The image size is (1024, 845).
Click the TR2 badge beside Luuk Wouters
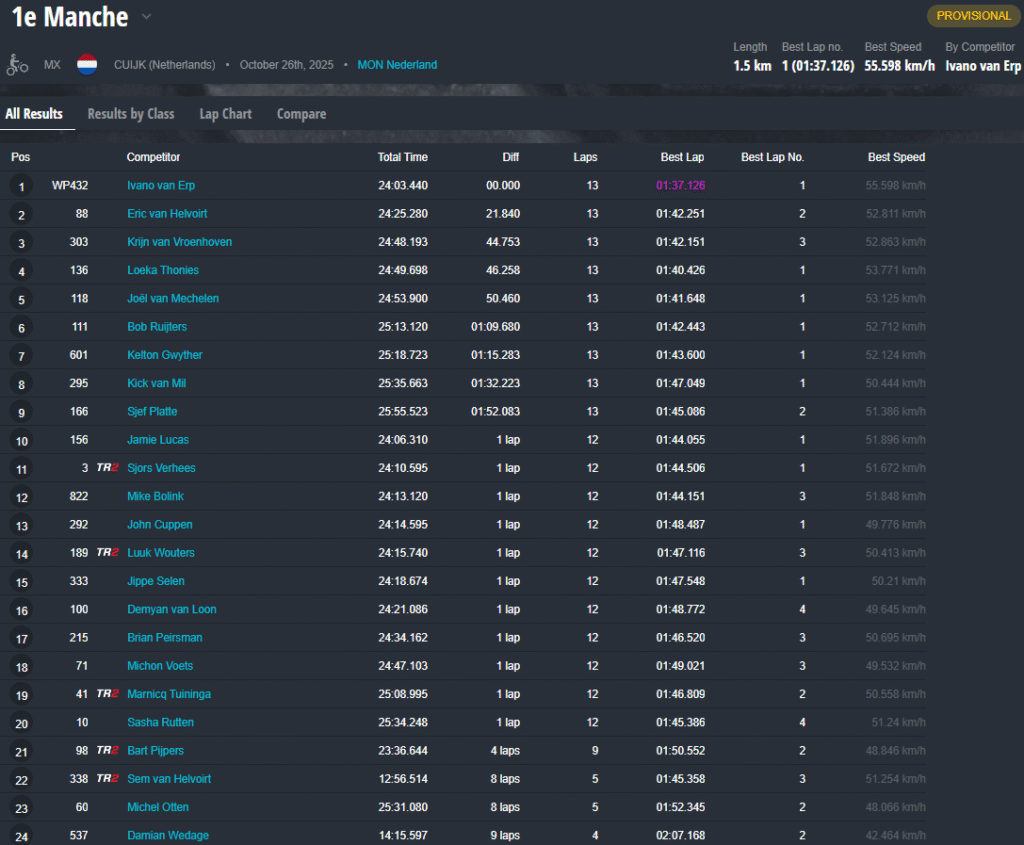pyautogui.click(x=107, y=553)
